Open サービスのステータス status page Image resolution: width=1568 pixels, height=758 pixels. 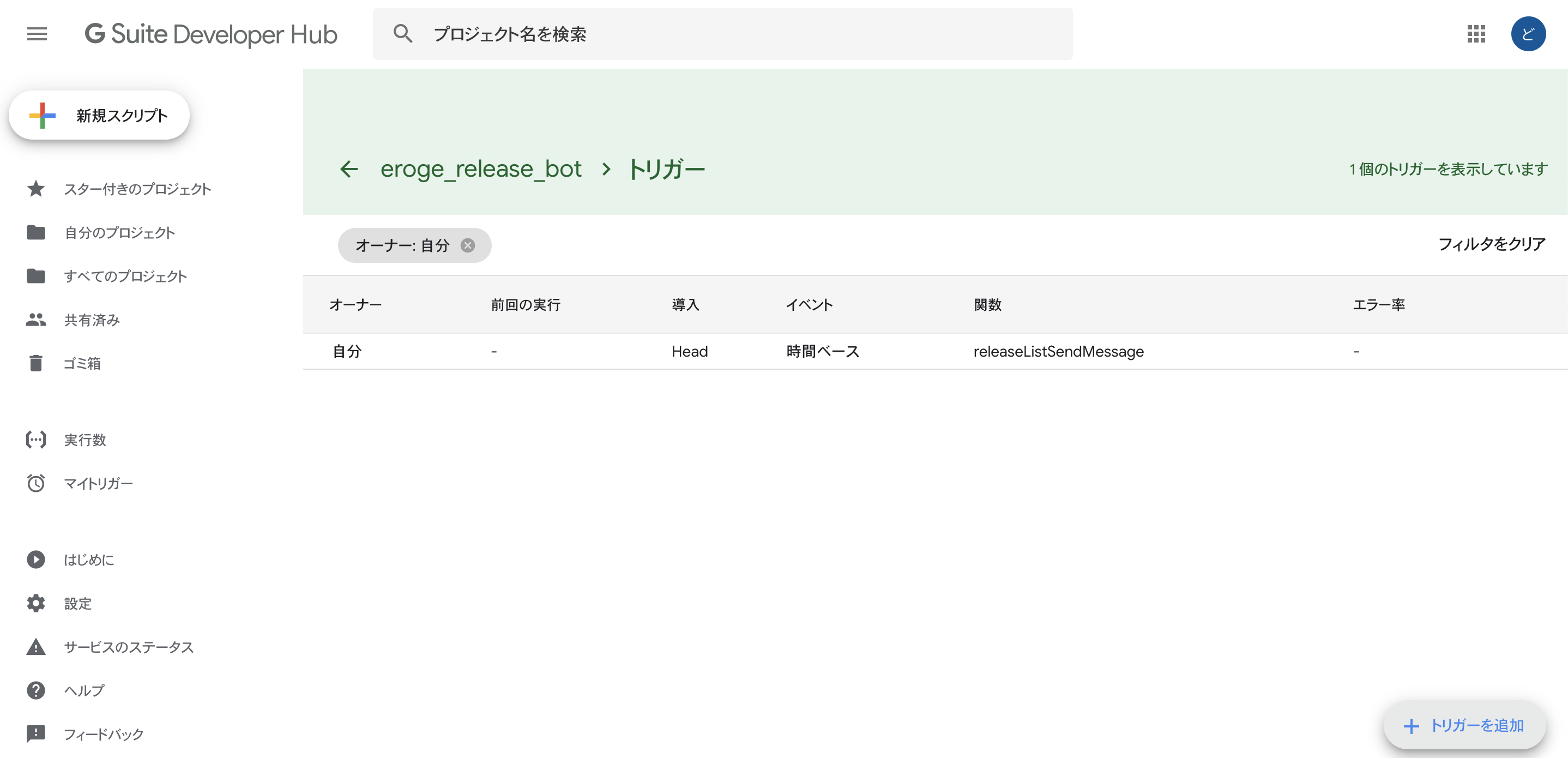point(129,647)
